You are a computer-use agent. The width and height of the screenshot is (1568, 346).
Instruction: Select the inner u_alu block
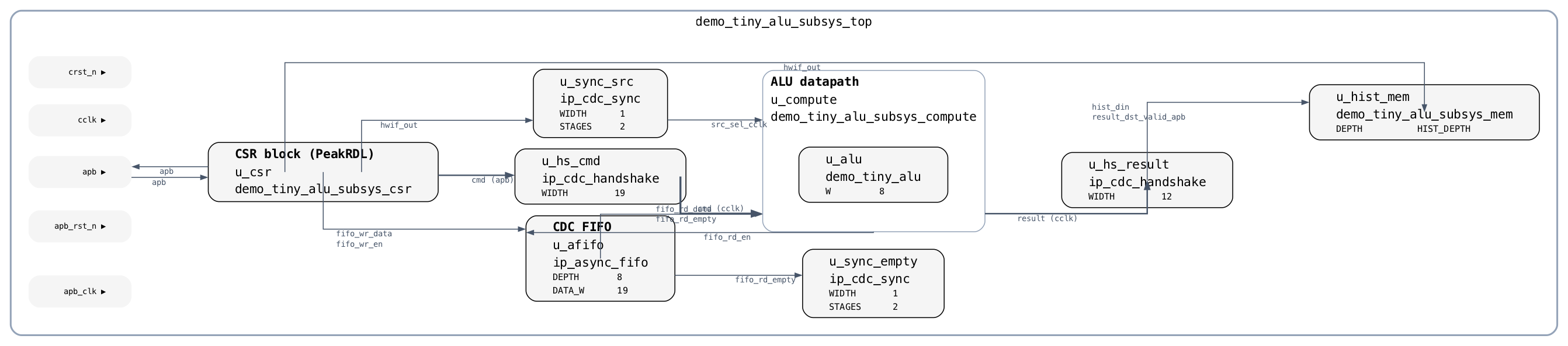(873, 174)
